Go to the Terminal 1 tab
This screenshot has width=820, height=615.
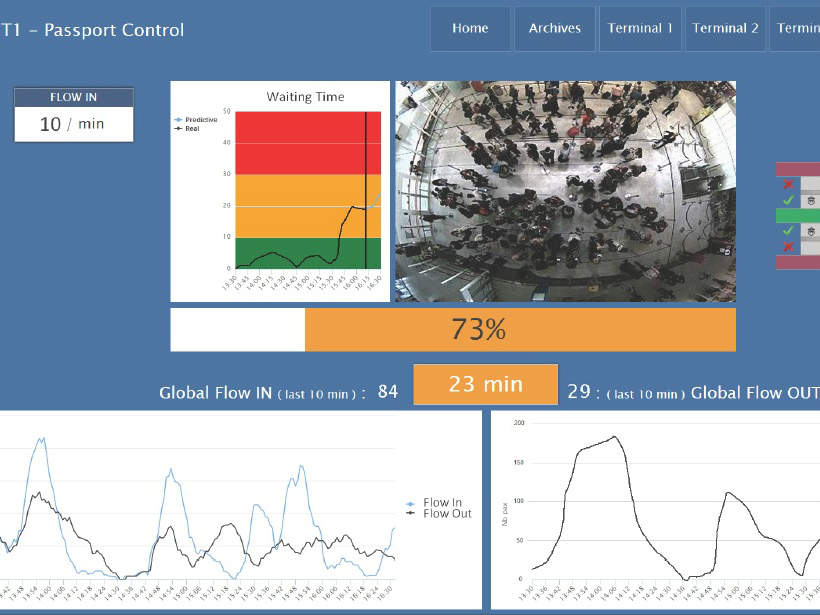click(x=640, y=29)
